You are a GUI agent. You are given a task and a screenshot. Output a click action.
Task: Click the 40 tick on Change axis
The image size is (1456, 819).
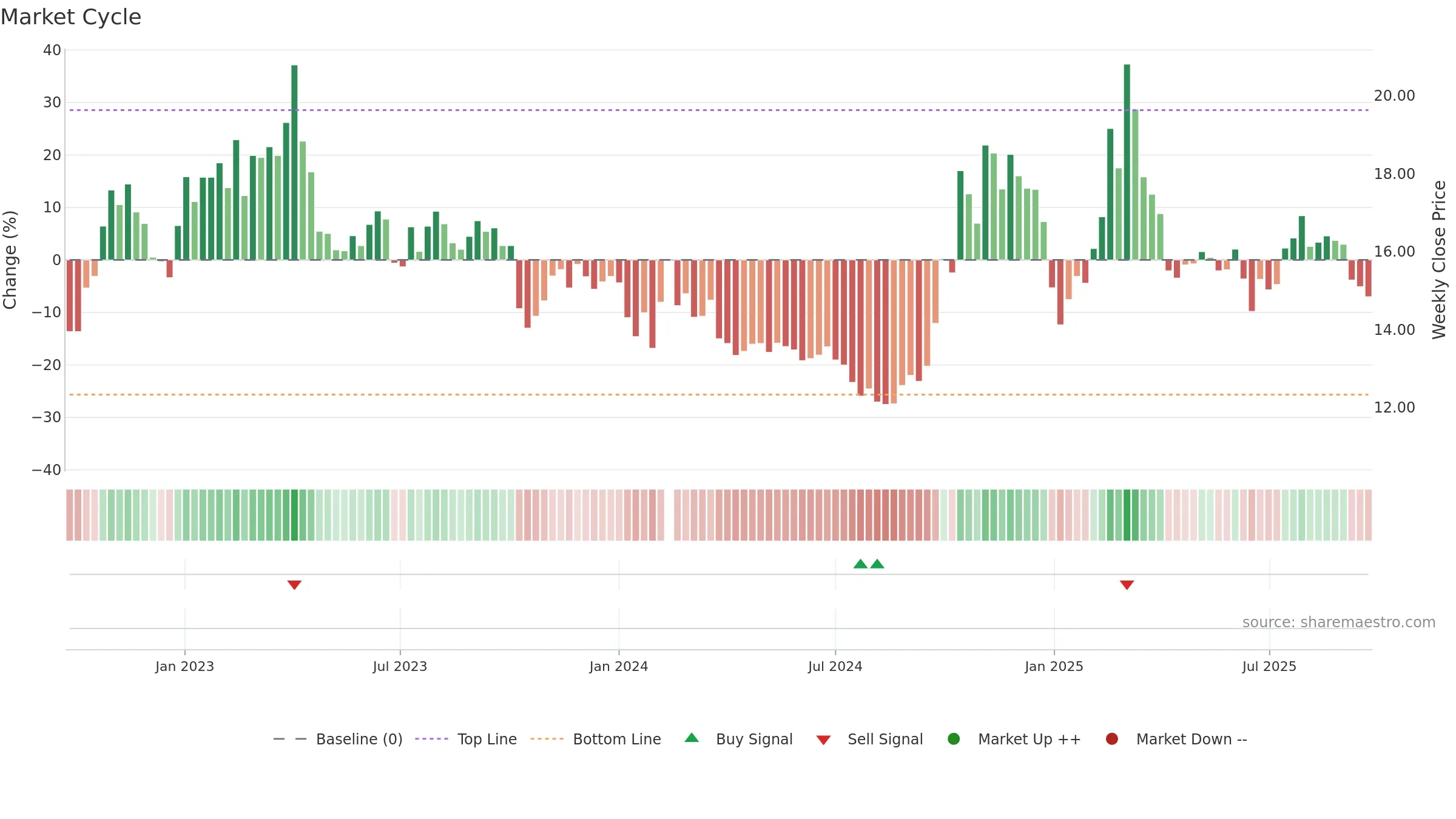[x=52, y=50]
